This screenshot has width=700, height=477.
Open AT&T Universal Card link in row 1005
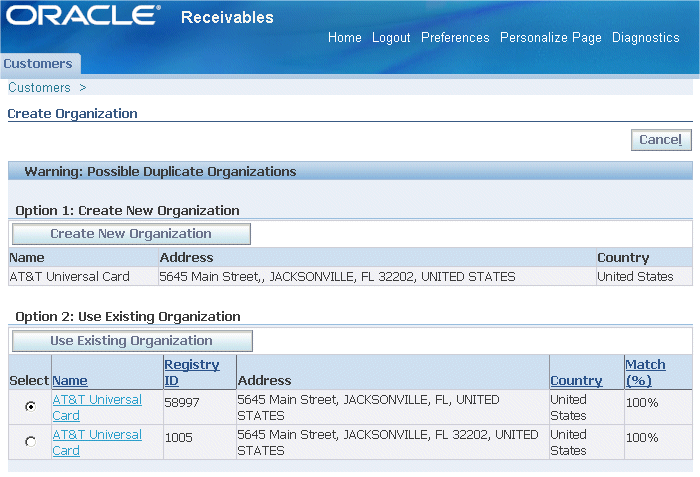97,442
